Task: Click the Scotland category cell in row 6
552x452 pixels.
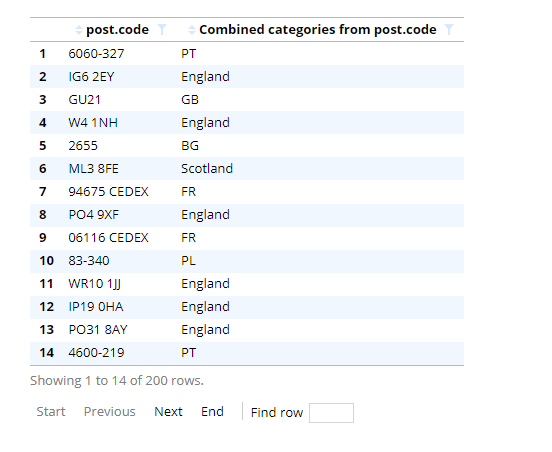Action: point(207,169)
